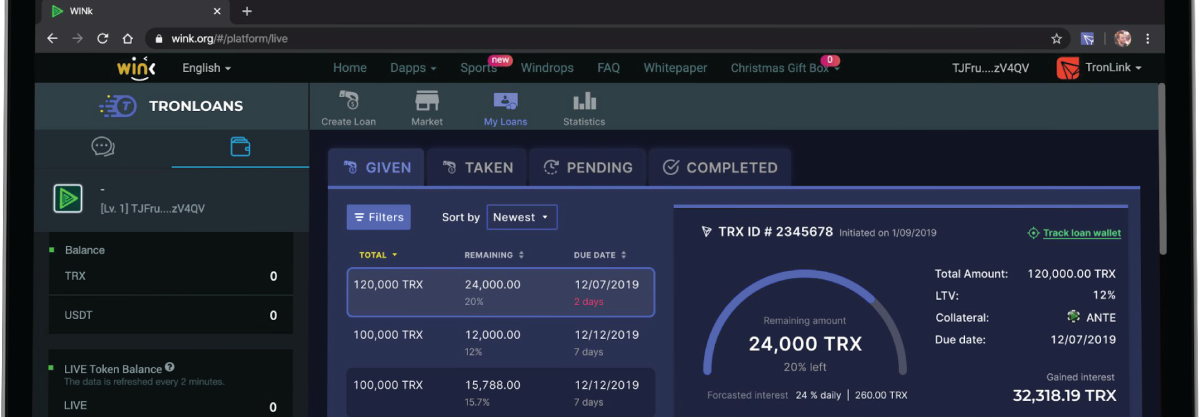Viewport: 1200px width, 417px height.
Task: Click the browser home icon
Action: click(127, 39)
